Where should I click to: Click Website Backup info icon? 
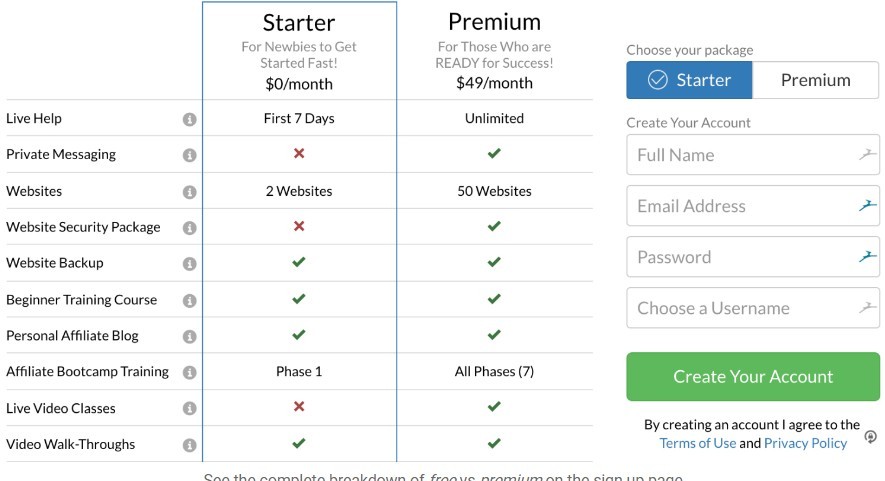click(x=190, y=264)
